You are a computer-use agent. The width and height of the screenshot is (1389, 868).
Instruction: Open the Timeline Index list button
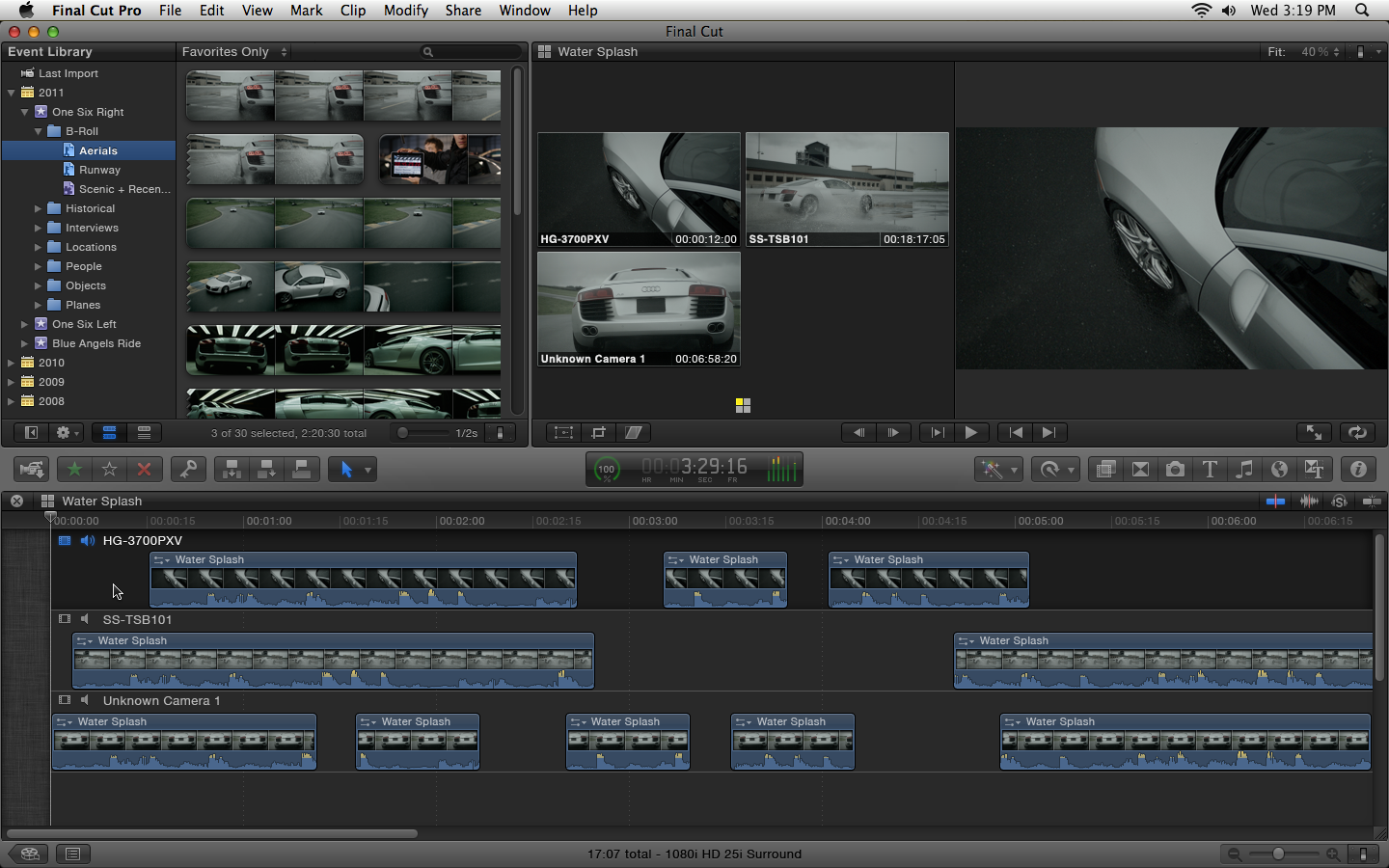(72, 854)
